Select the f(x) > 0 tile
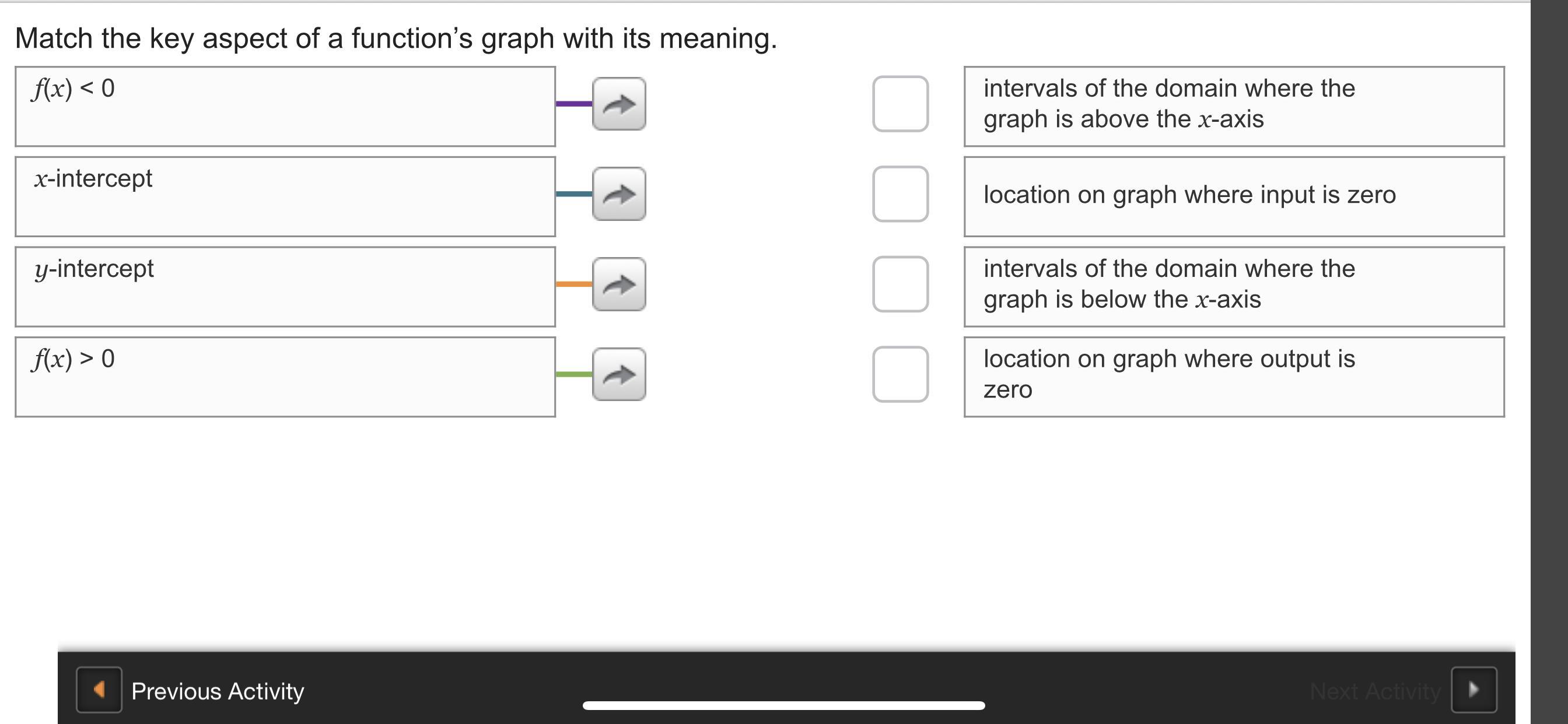Image resolution: width=1568 pixels, height=724 pixels. tap(285, 377)
